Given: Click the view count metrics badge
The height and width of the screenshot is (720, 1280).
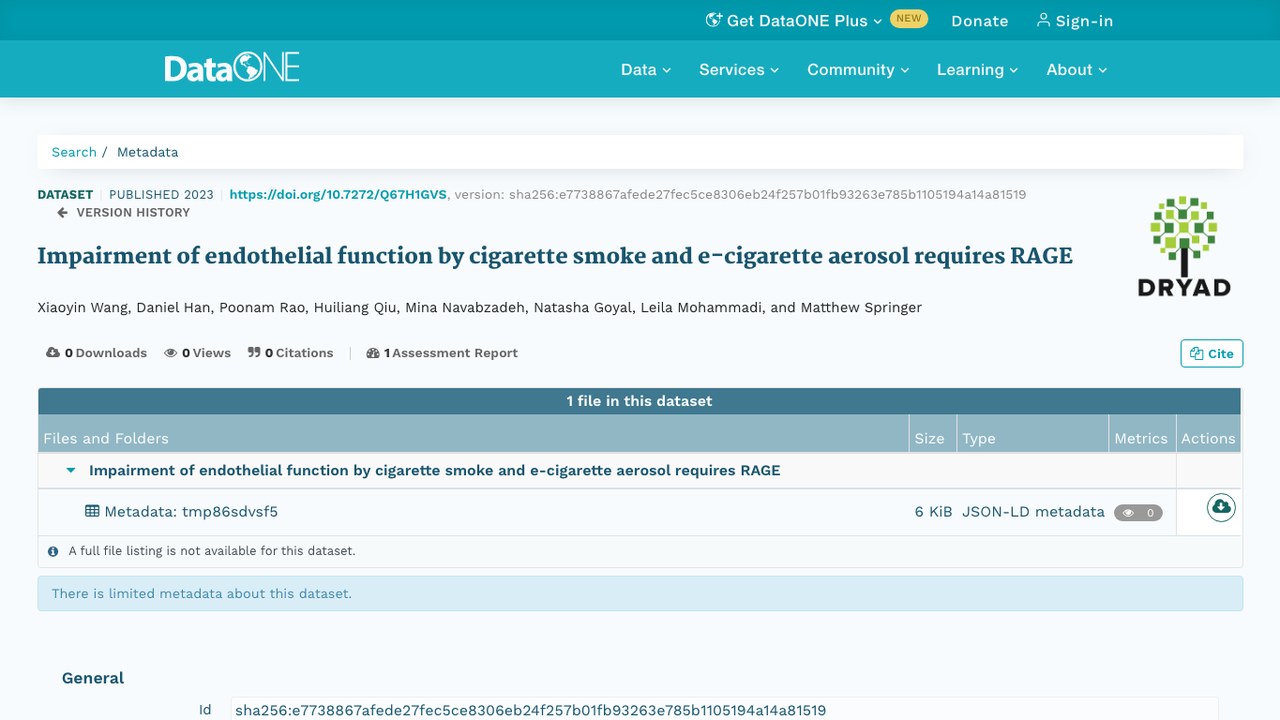Looking at the screenshot, I should (x=1138, y=512).
